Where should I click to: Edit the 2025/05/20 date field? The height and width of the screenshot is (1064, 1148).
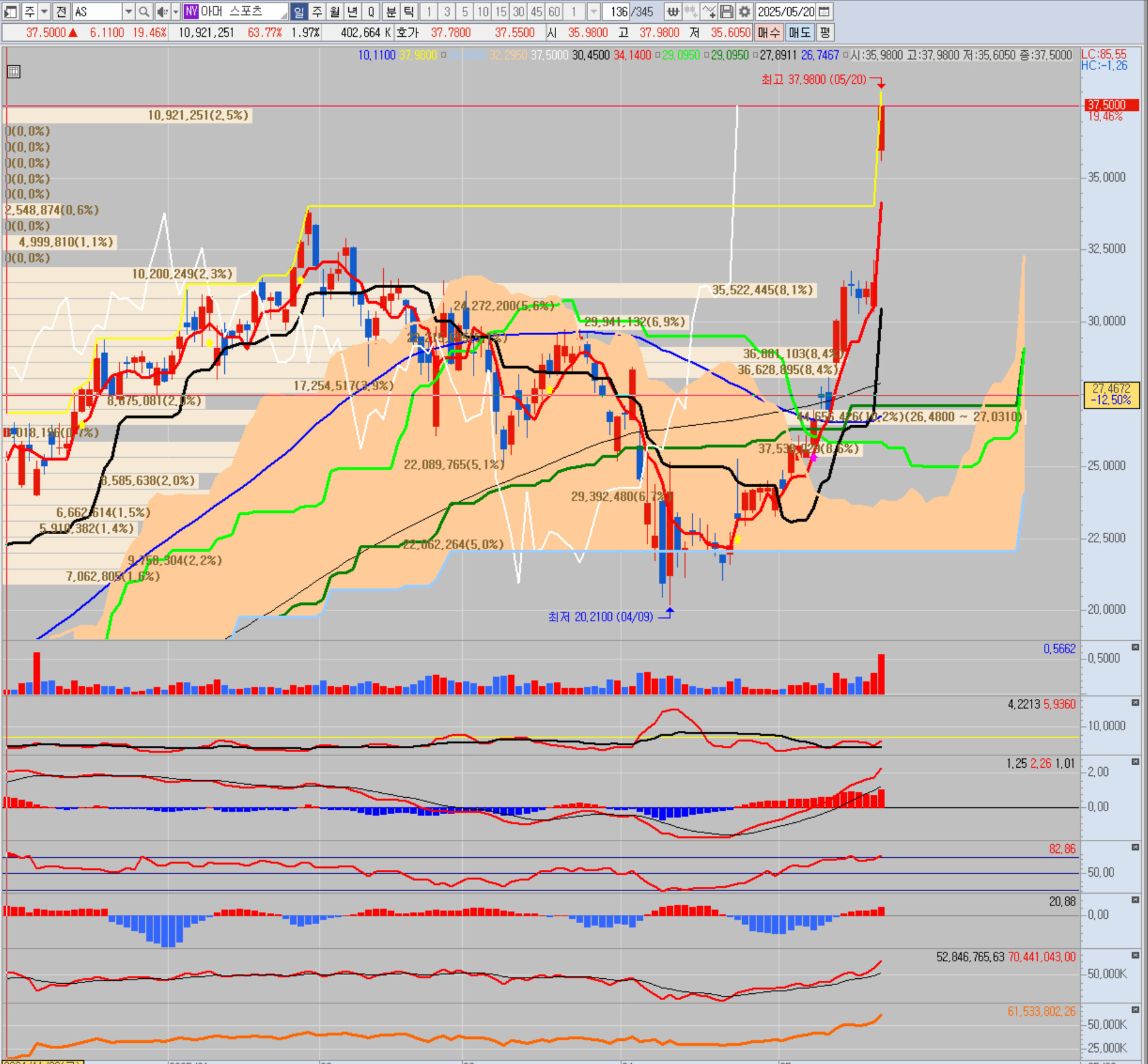(786, 11)
